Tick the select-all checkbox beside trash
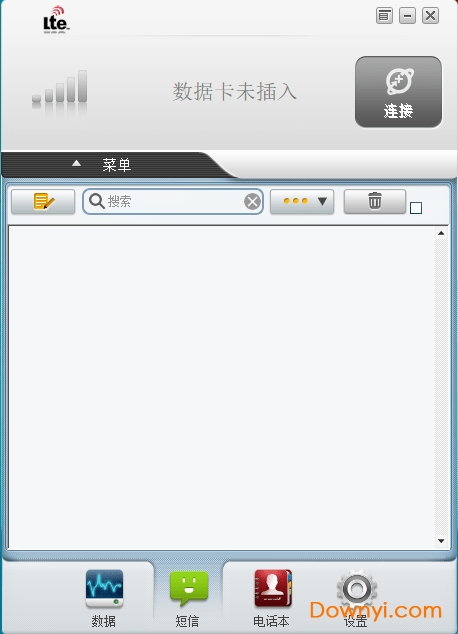This screenshot has height=634, width=458. point(416,208)
